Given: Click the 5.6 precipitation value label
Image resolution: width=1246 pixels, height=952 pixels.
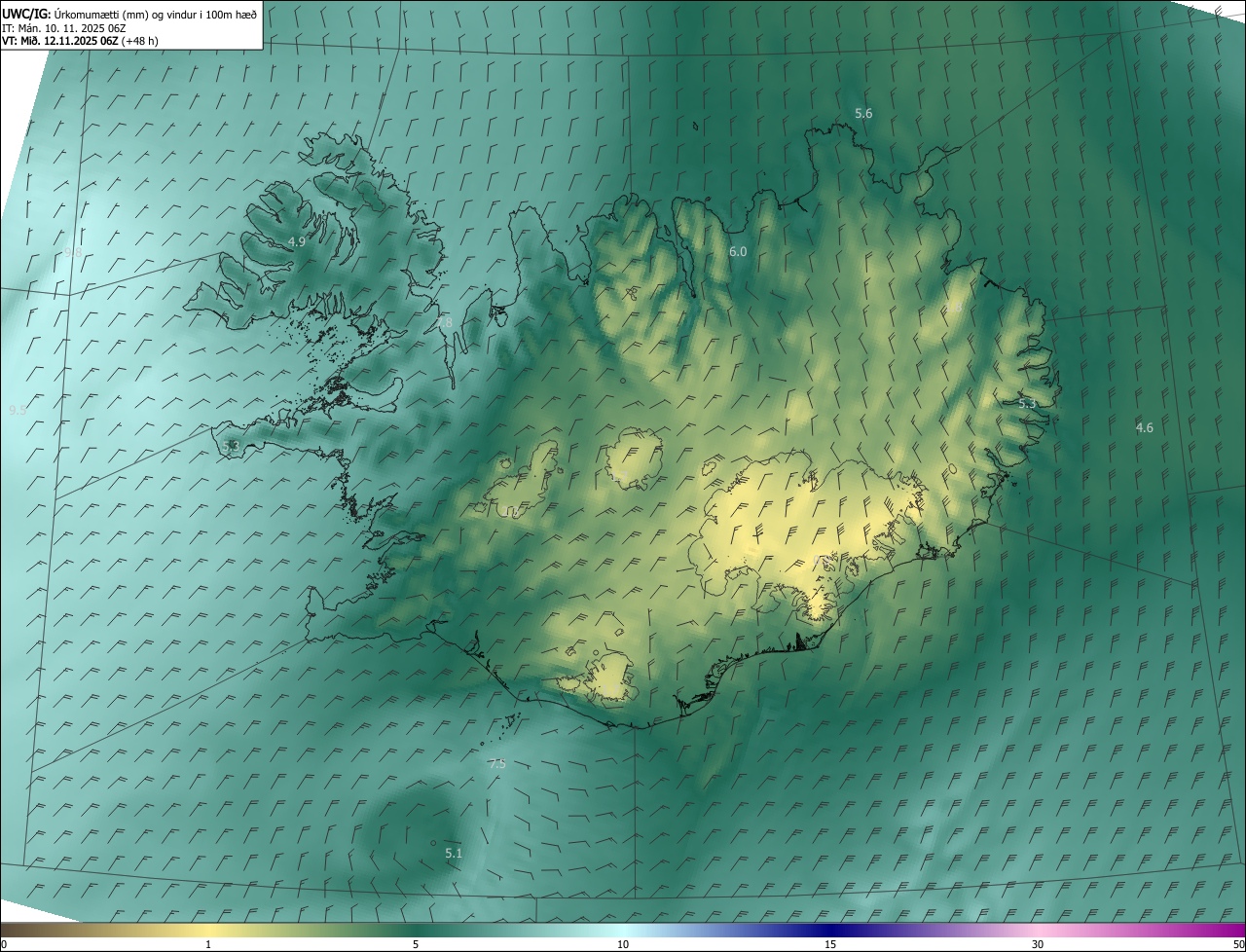Looking at the screenshot, I should [x=863, y=114].
